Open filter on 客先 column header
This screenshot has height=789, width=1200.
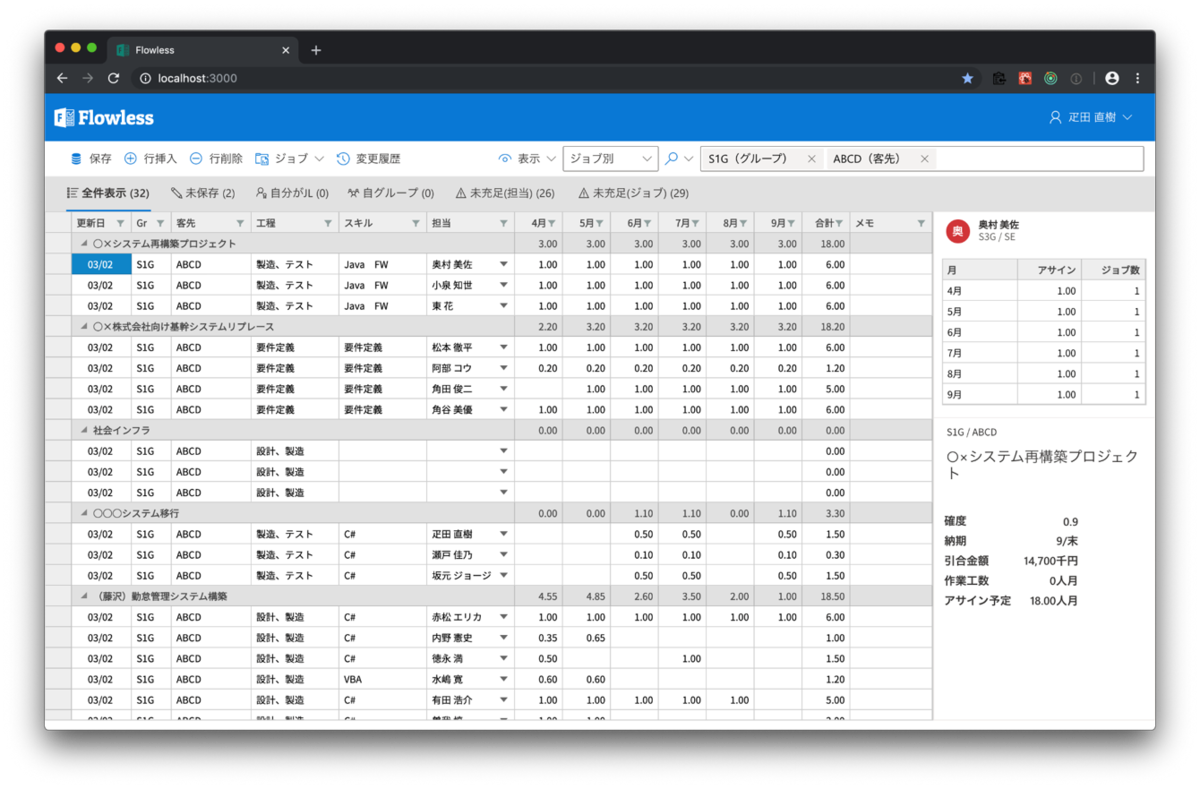pos(240,224)
